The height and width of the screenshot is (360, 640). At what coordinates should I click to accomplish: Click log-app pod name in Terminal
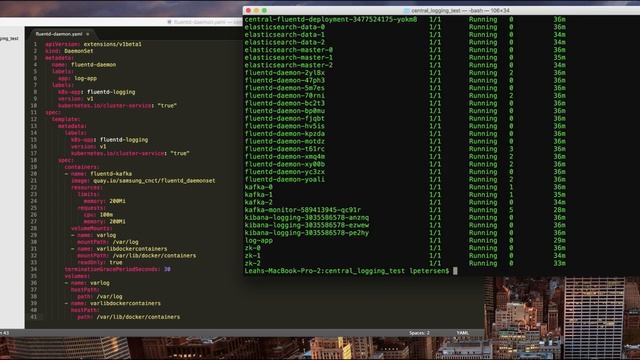click(258, 240)
